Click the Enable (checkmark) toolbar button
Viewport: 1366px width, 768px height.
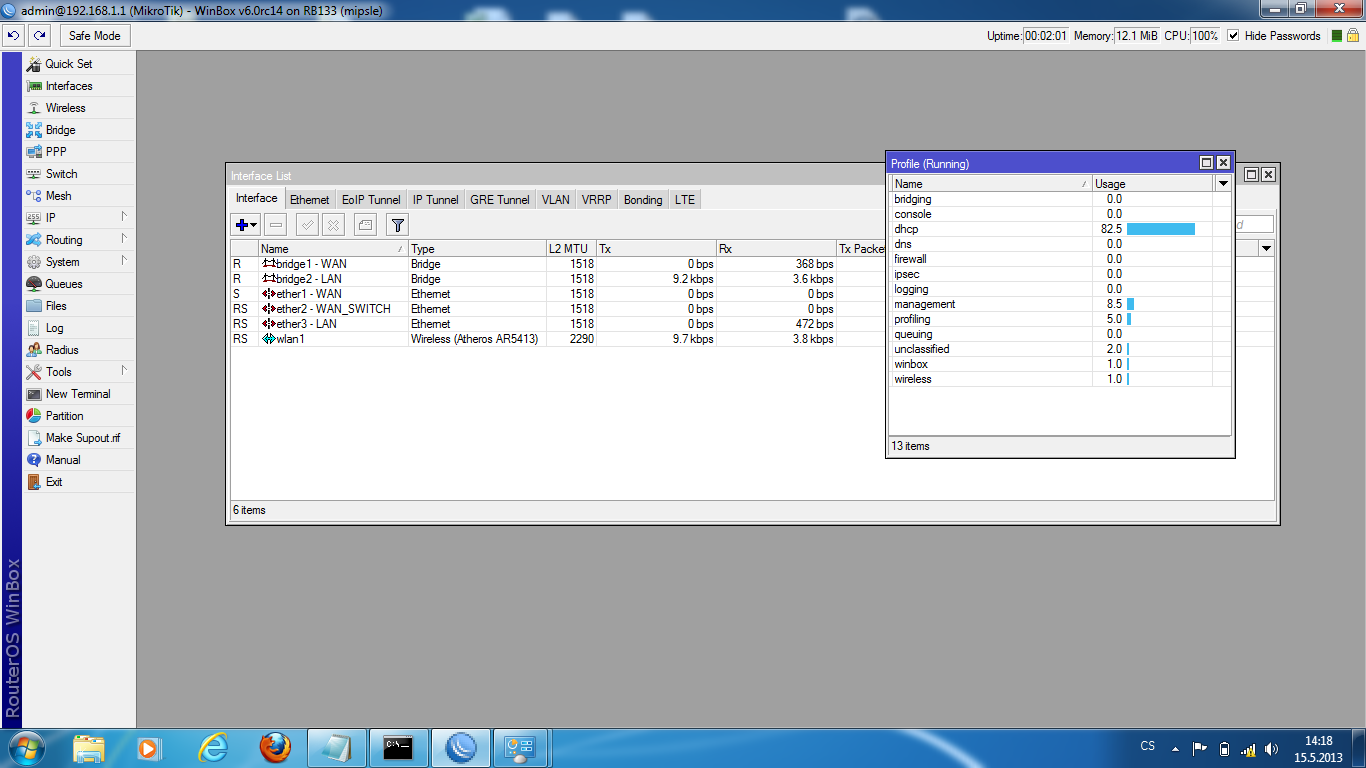[x=308, y=225]
